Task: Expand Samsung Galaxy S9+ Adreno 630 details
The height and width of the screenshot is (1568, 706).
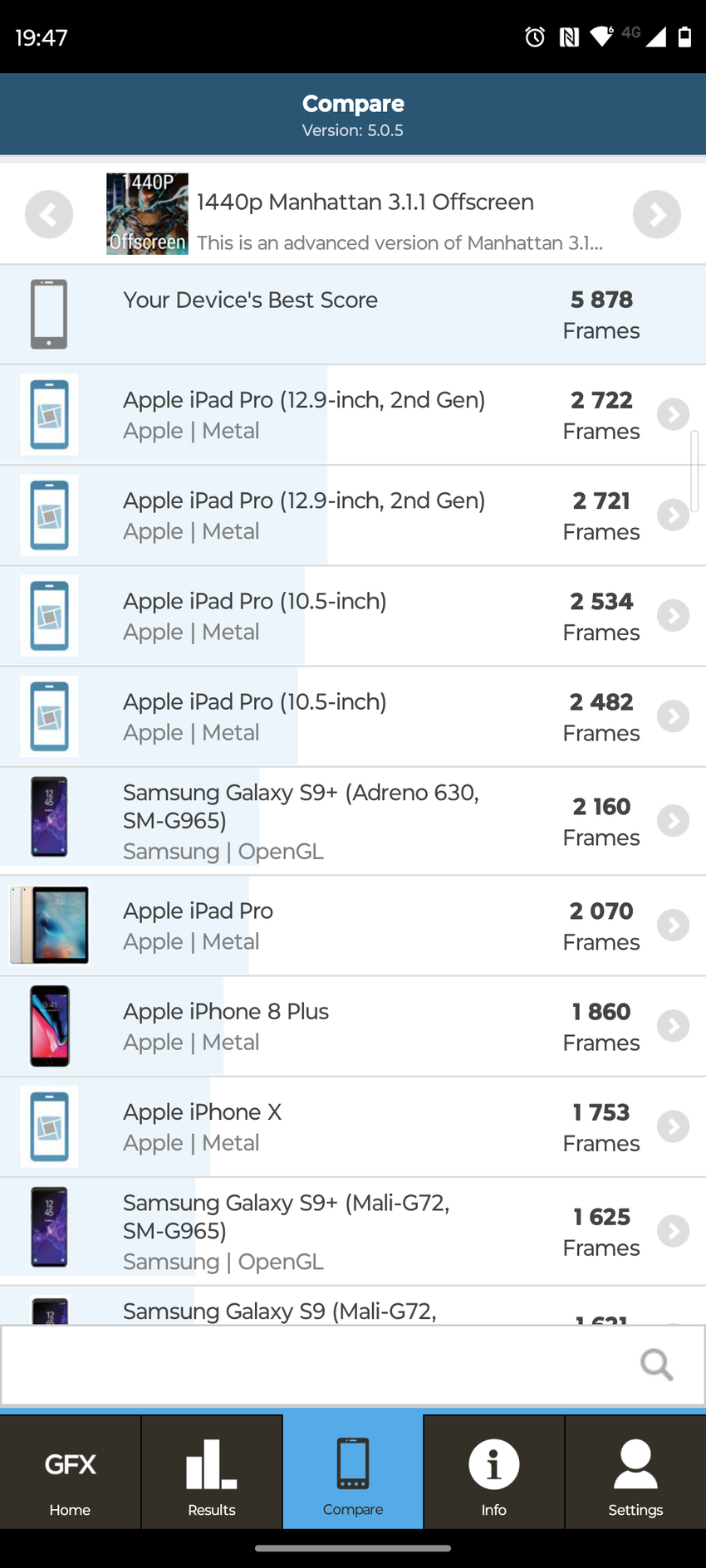Action: 673,821
